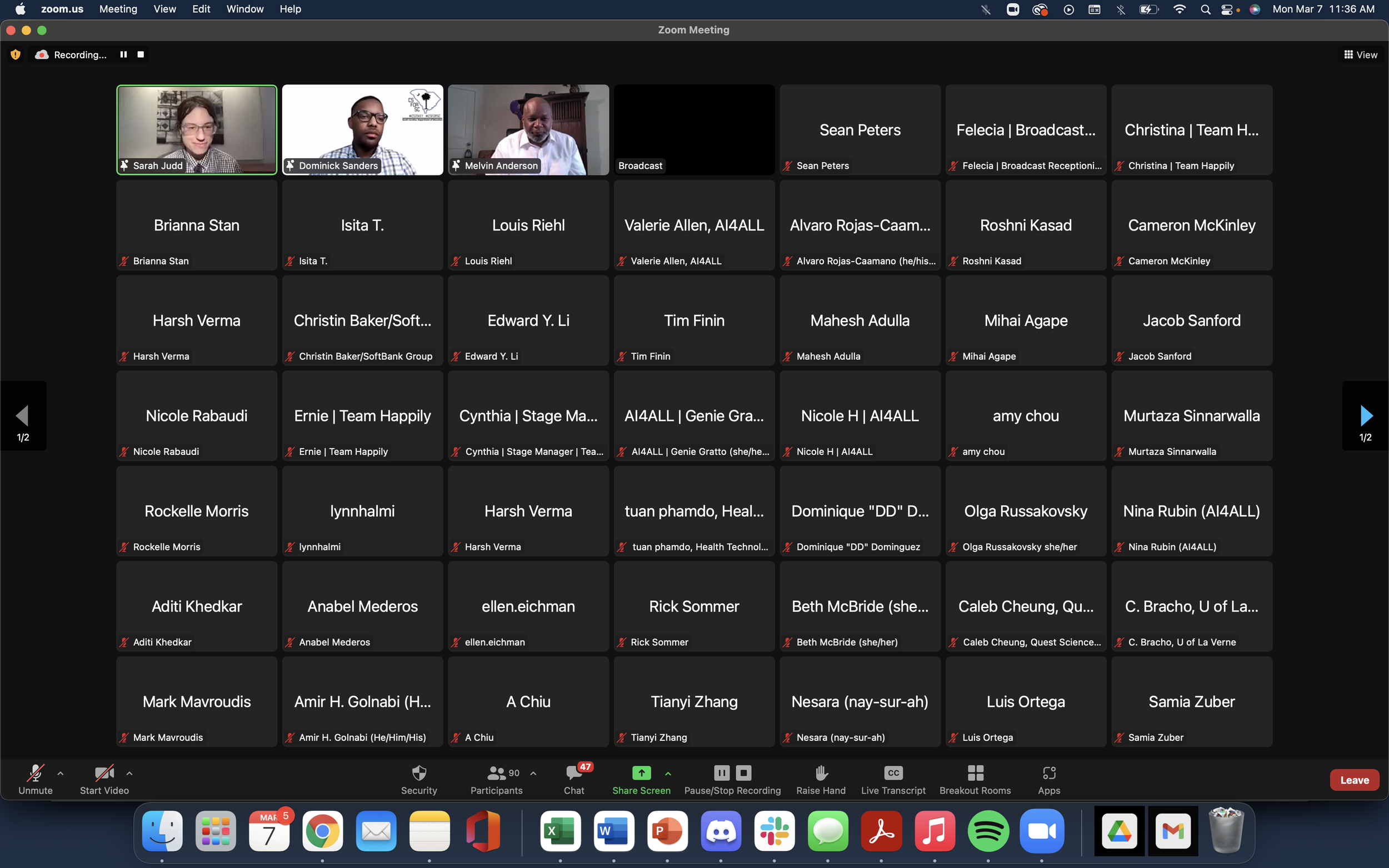Open the Participants panel
Screen dimensions: 1389x868
[x=497, y=780]
